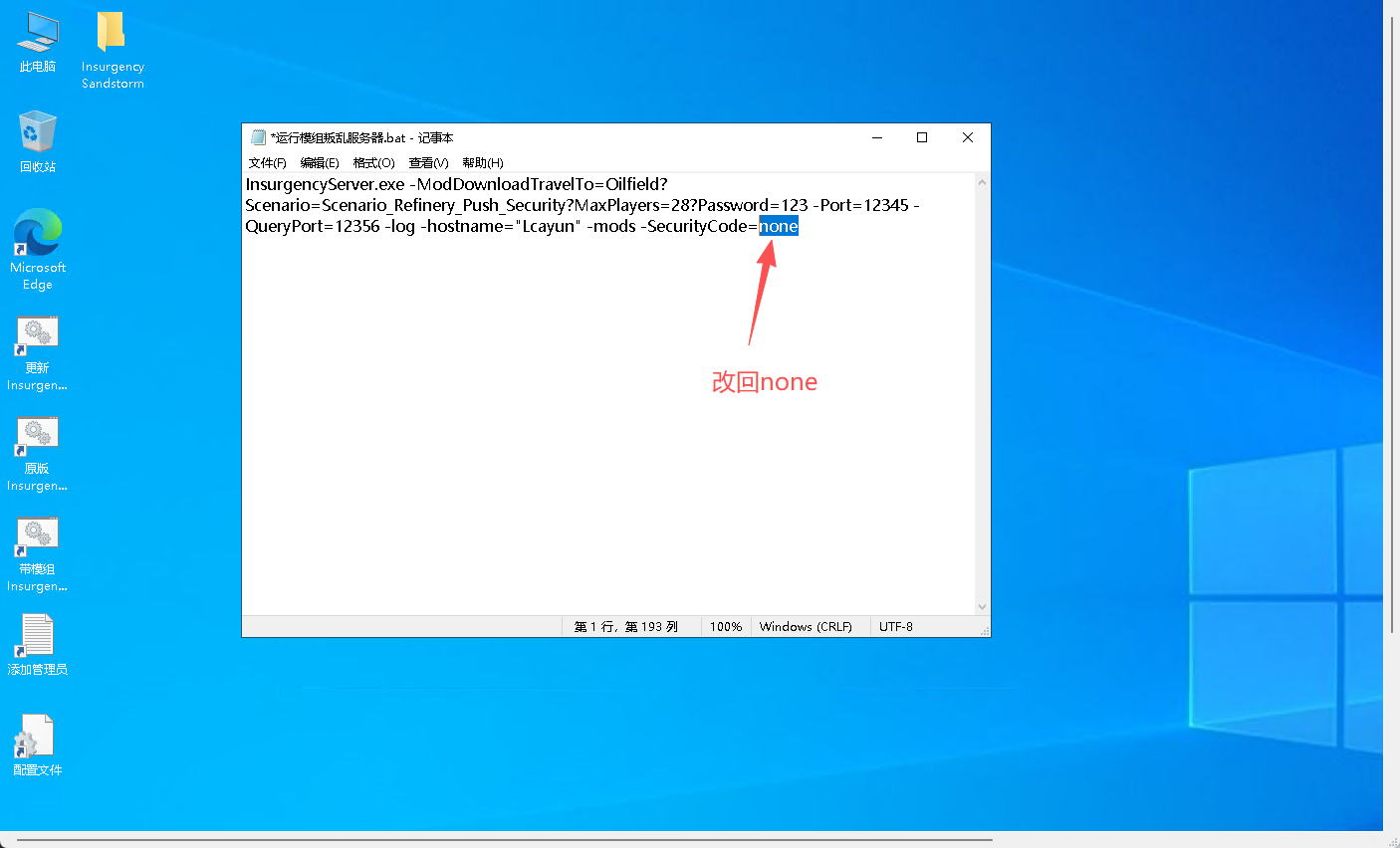
Task: Click the -ModDownloadTravelTo=Oilfield? text
Action: pyautogui.click(x=539, y=184)
